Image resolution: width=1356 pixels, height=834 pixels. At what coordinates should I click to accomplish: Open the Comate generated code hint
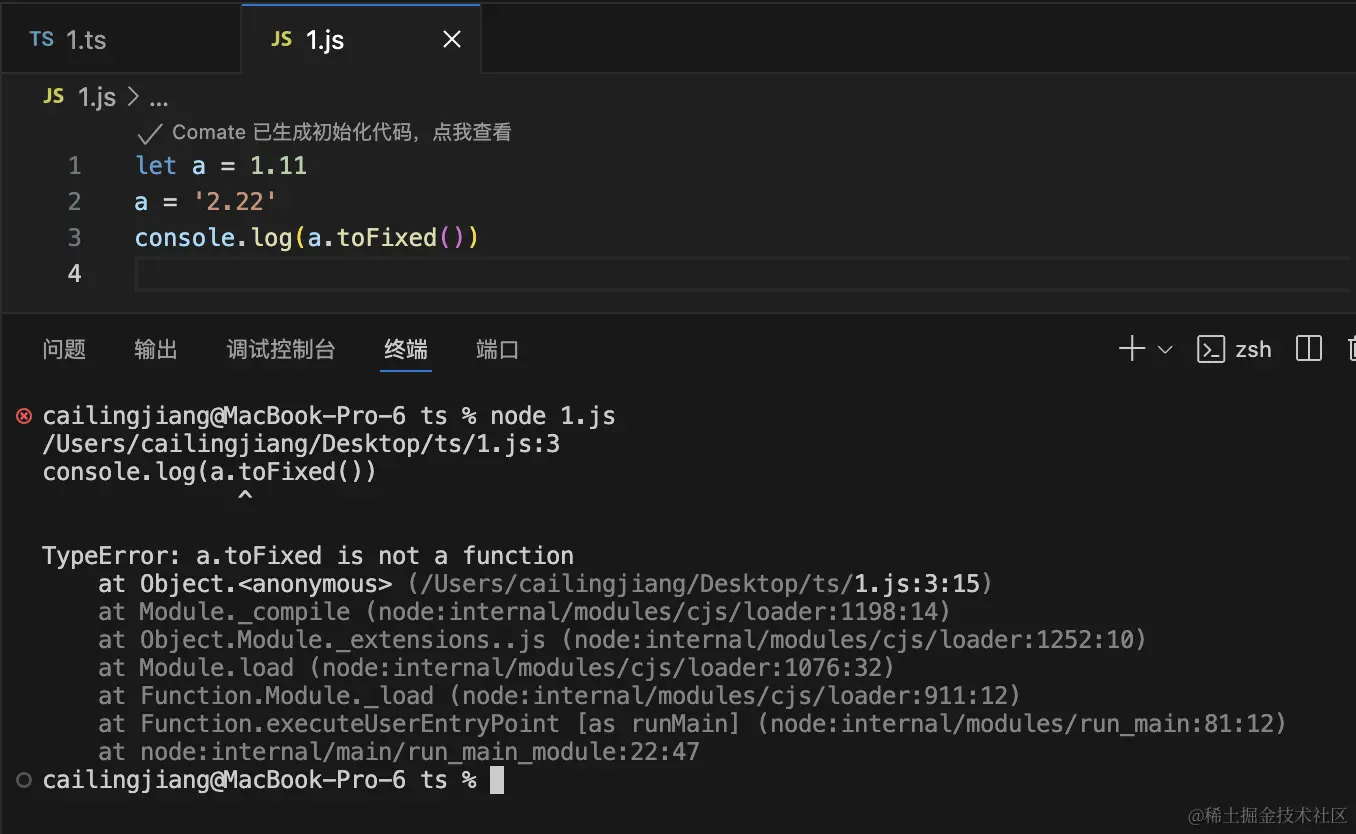[x=341, y=132]
